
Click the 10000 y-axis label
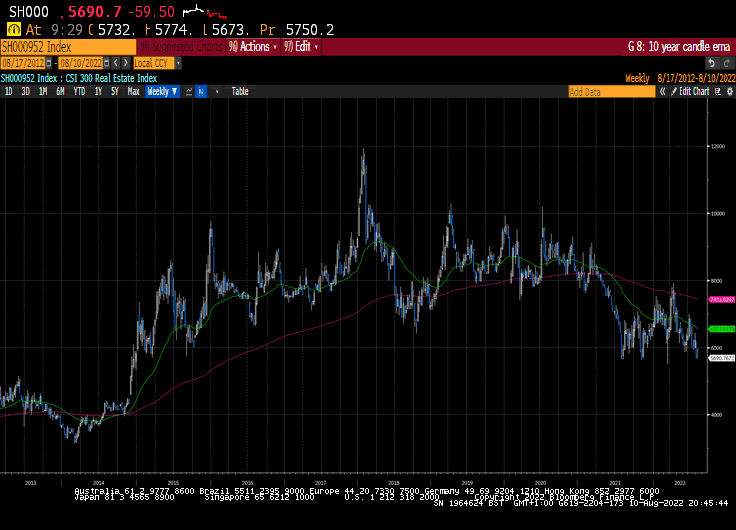[718, 214]
